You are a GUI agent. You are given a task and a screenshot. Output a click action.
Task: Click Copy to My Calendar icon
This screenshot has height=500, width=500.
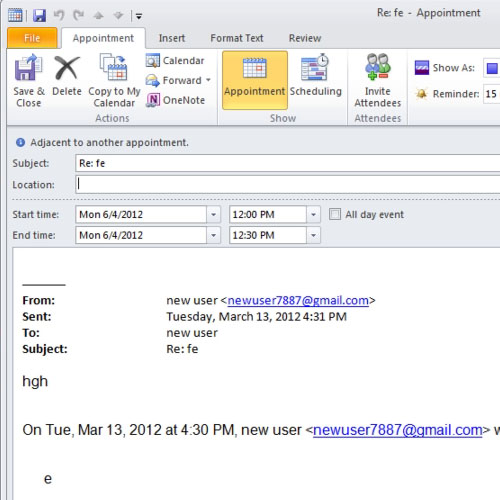click(114, 67)
